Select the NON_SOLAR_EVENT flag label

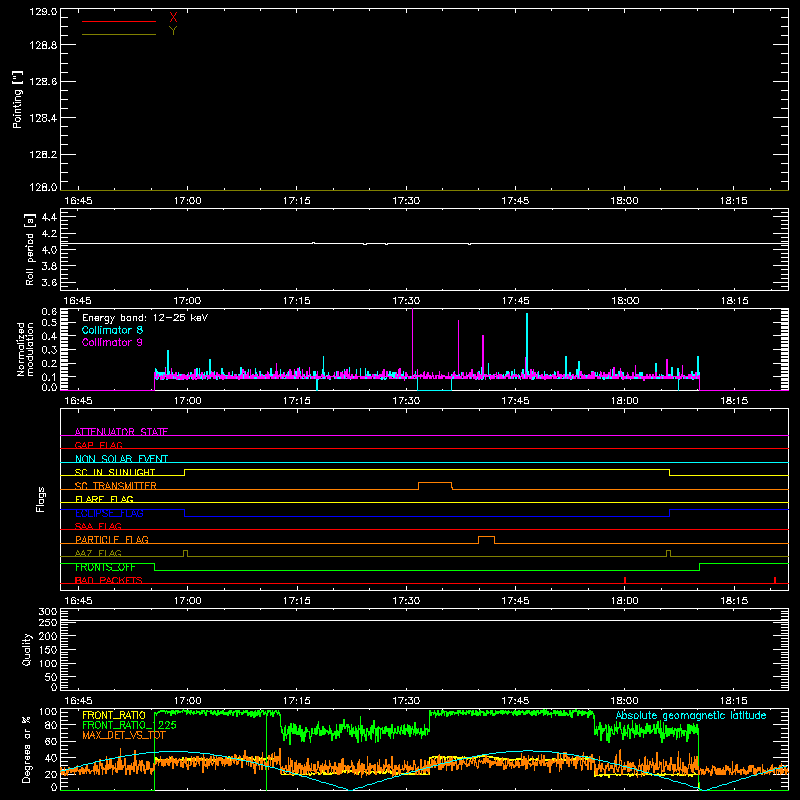121,459
